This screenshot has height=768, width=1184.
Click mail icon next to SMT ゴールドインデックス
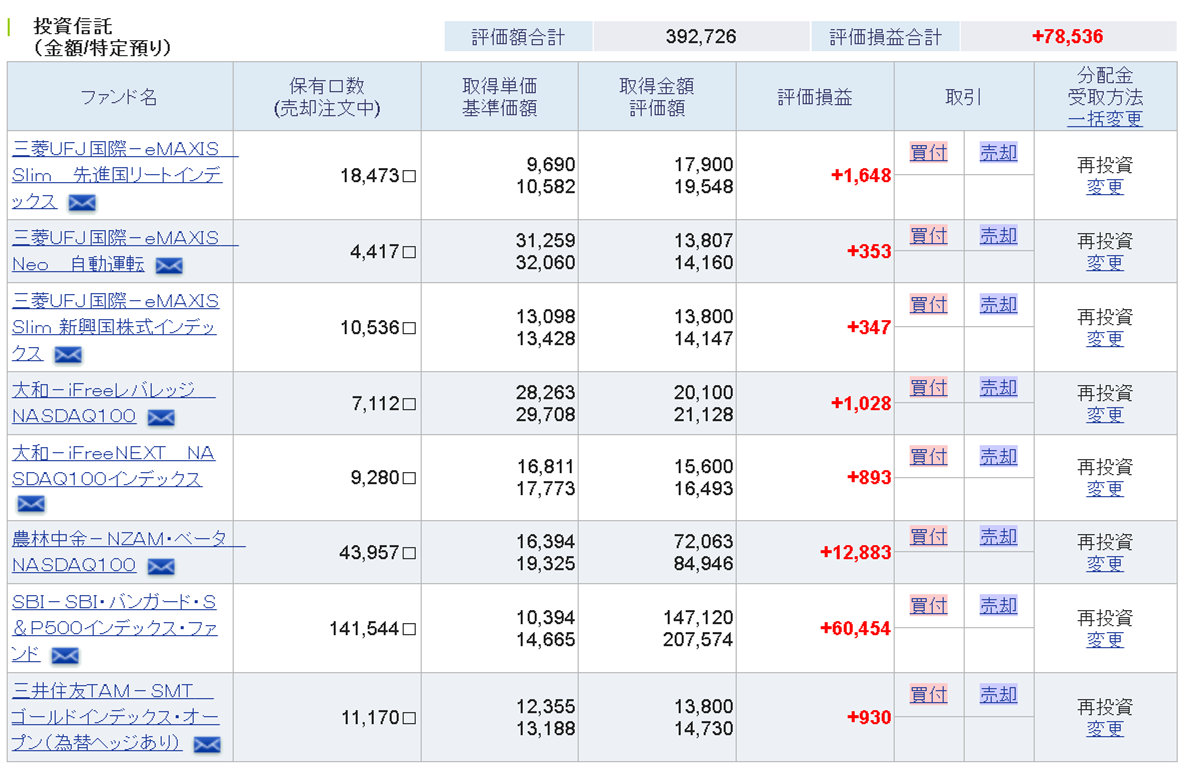coord(206,745)
